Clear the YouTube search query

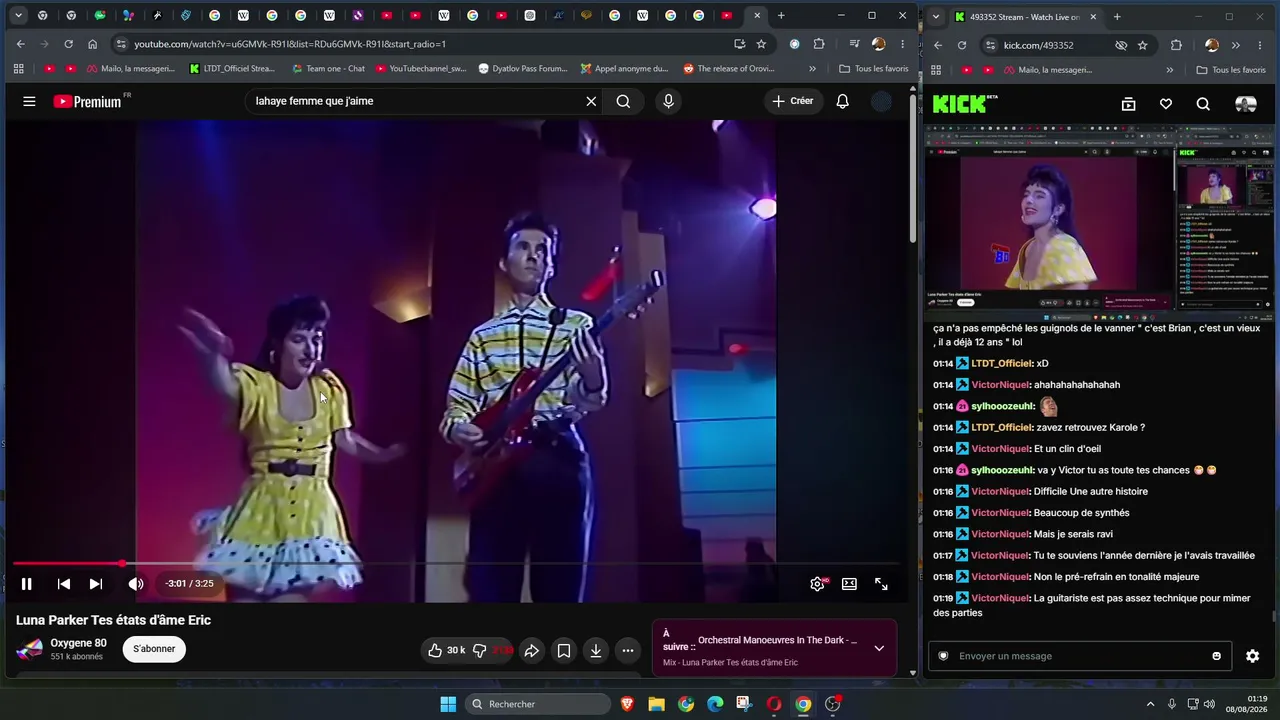pos(591,101)
